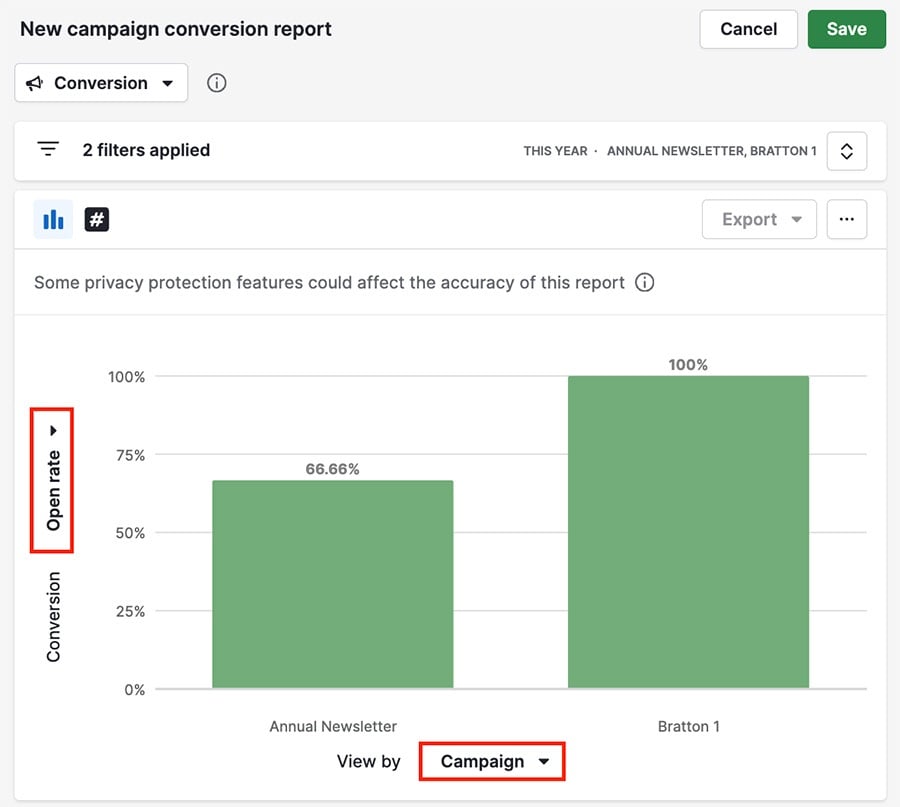The width and height of the screenshot is (900, 807).
Task: Open the privacy protection accuracy info icon
Action: click(645, 282)
